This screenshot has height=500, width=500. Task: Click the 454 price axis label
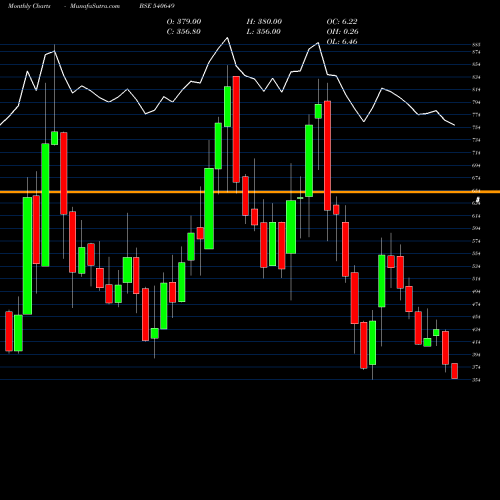coord(476,317)
